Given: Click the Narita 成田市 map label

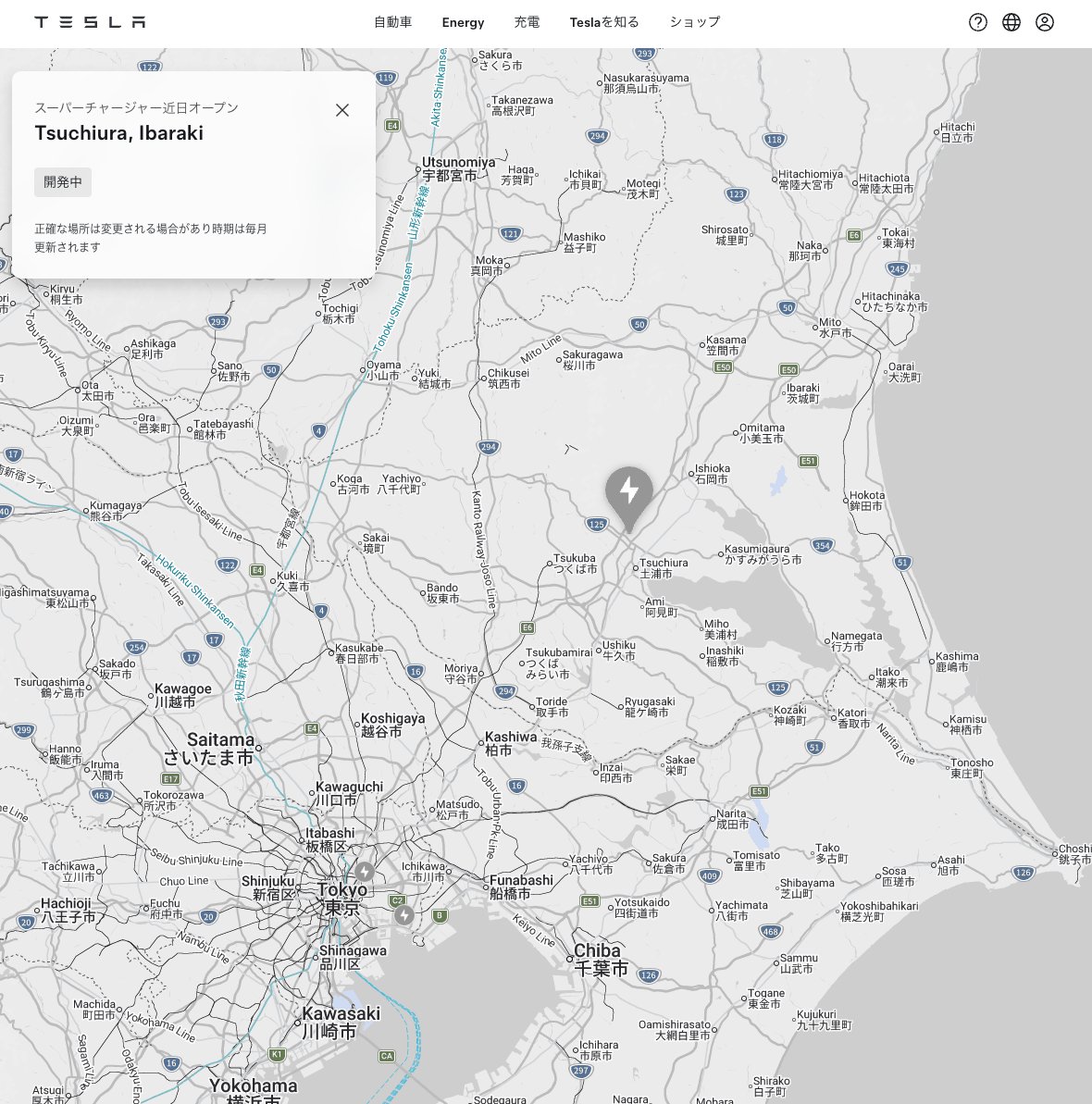Looking at the screenshot, I should 732,819.
